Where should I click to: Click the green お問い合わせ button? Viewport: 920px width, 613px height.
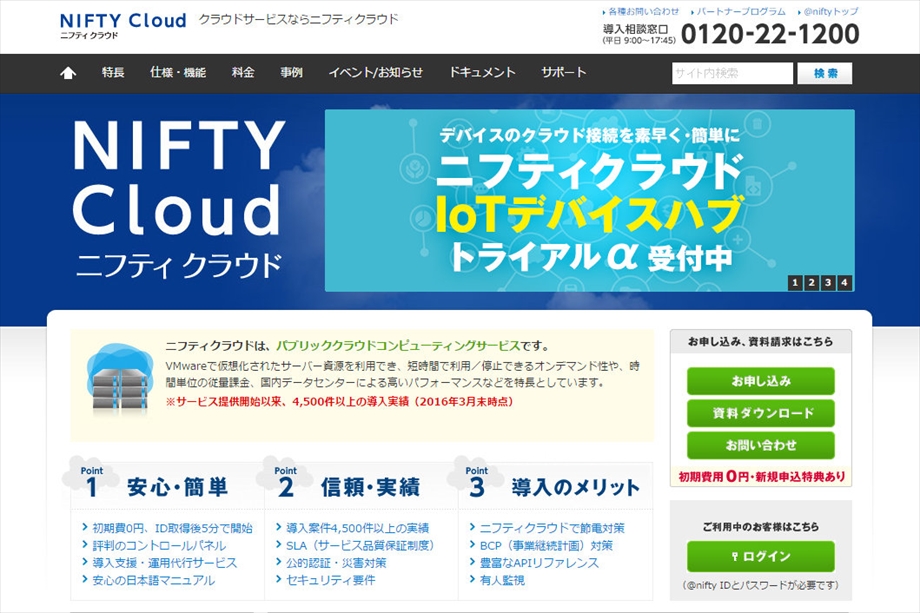(x=760, y=445)
